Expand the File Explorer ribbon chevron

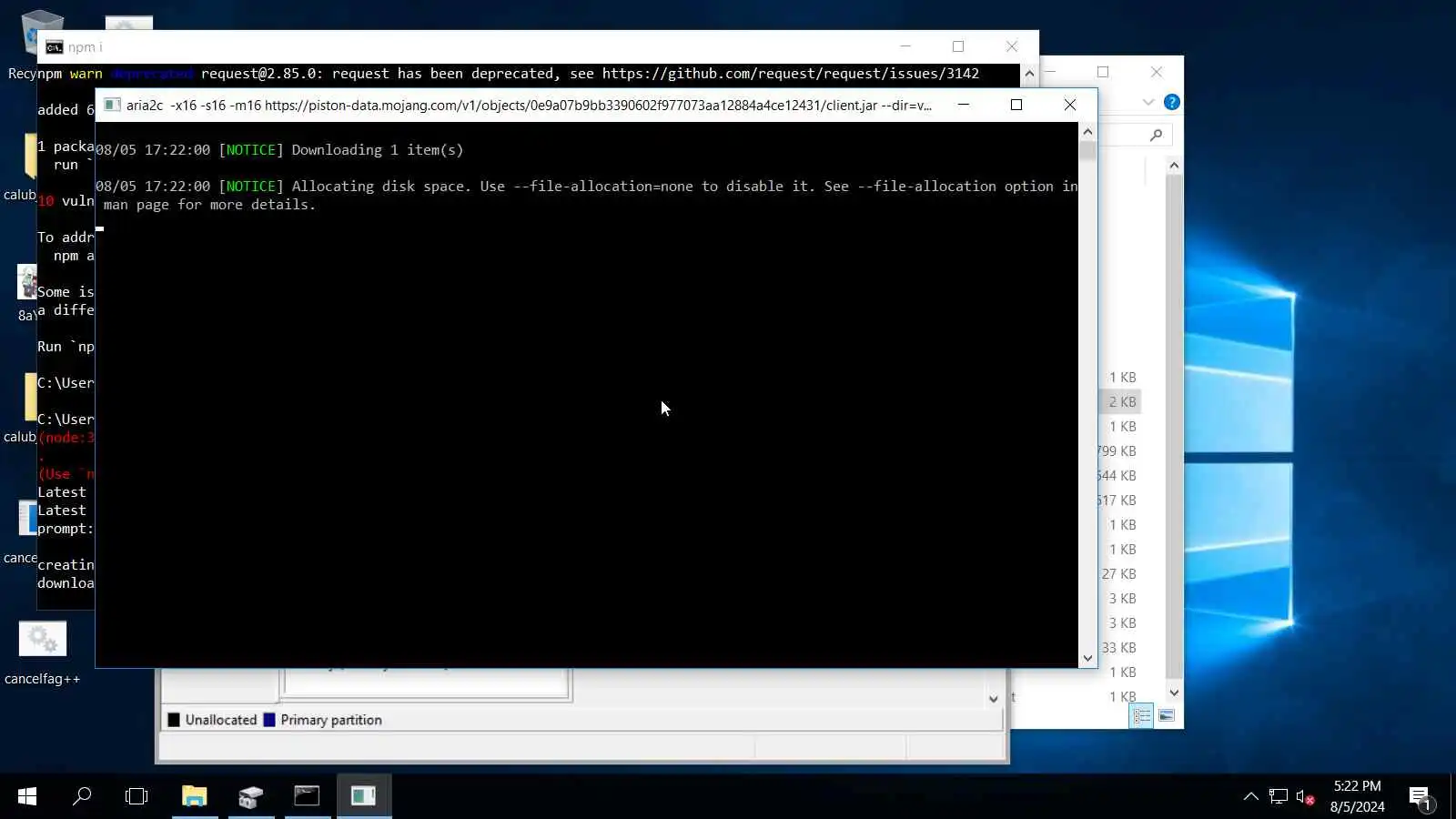pyautogui.click(x=1148, y=102)
